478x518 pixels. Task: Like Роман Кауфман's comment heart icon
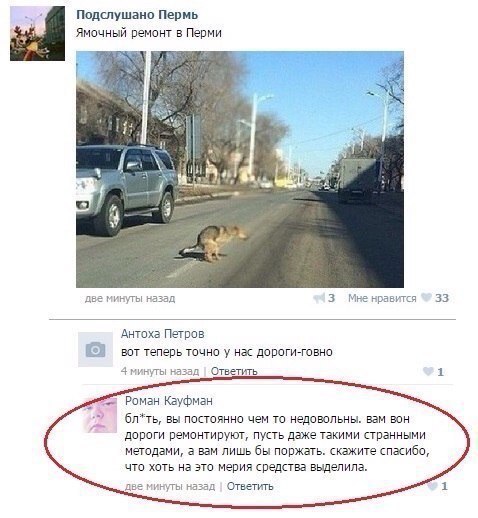point(432,486)
